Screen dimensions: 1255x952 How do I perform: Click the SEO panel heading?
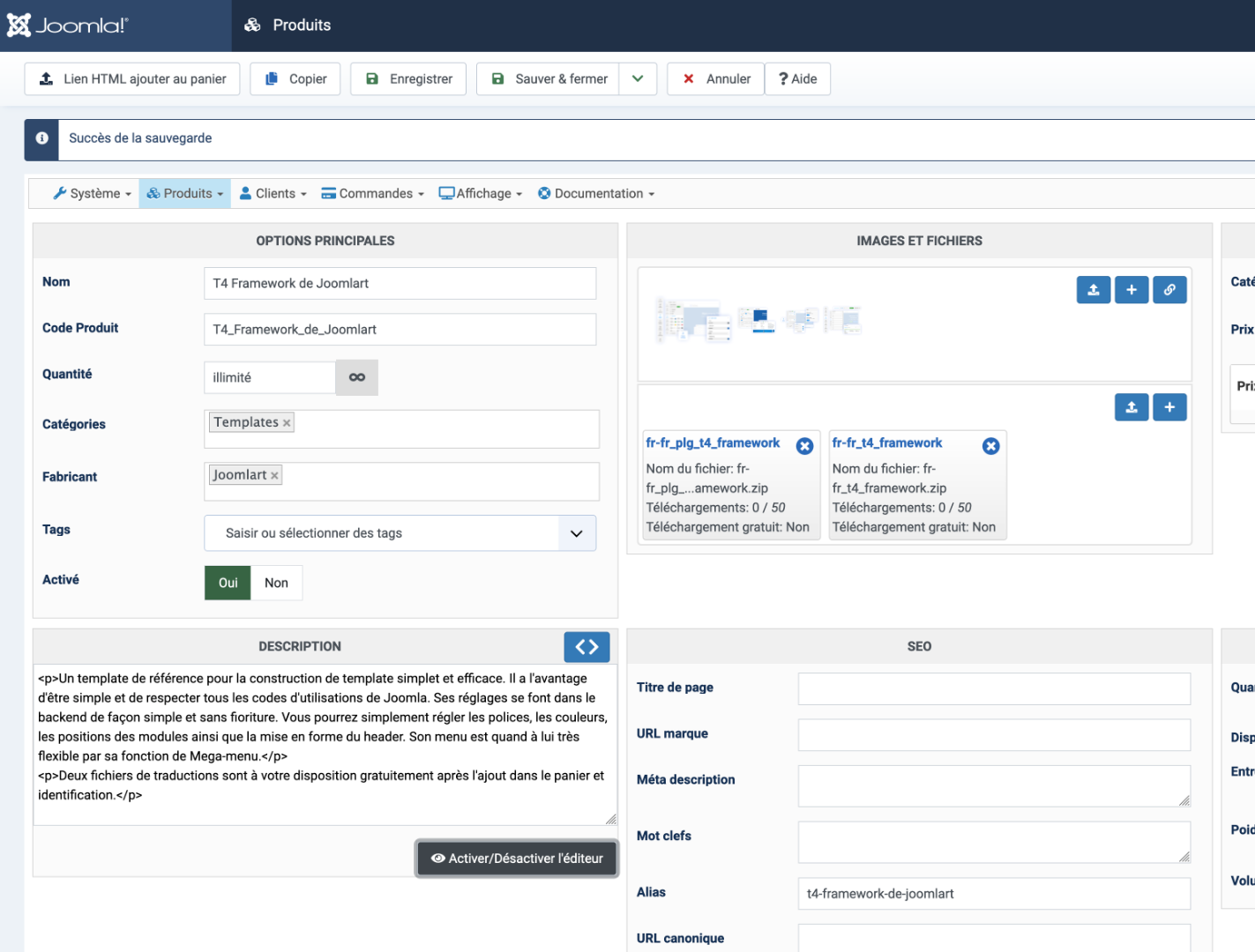click(x=919, y=646)
